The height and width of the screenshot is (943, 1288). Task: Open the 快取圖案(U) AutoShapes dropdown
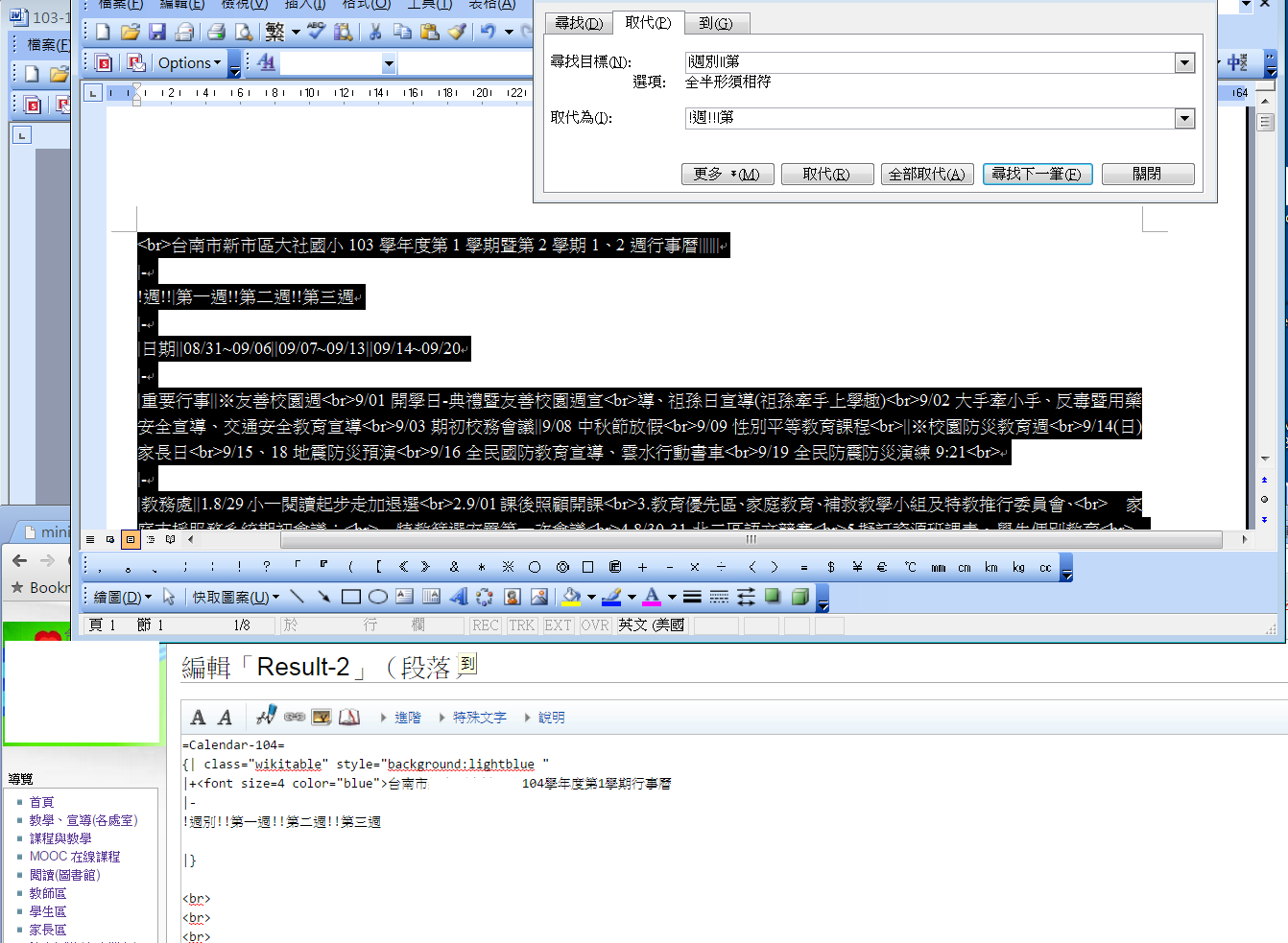235,597
